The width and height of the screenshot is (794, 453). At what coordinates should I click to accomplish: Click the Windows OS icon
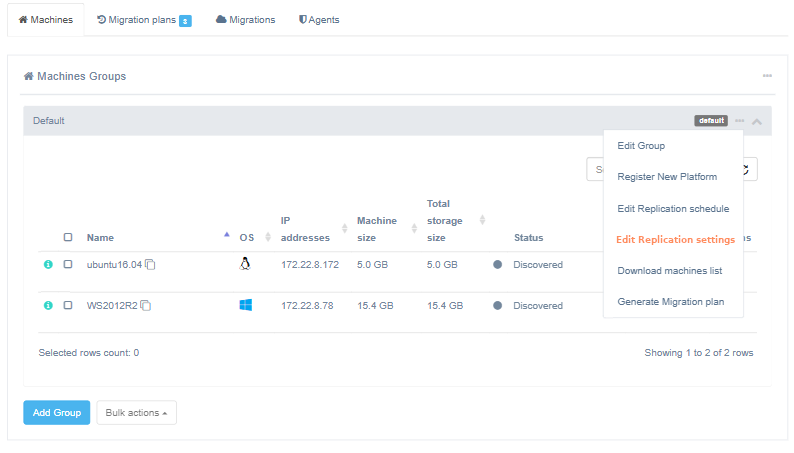point(245,305)
